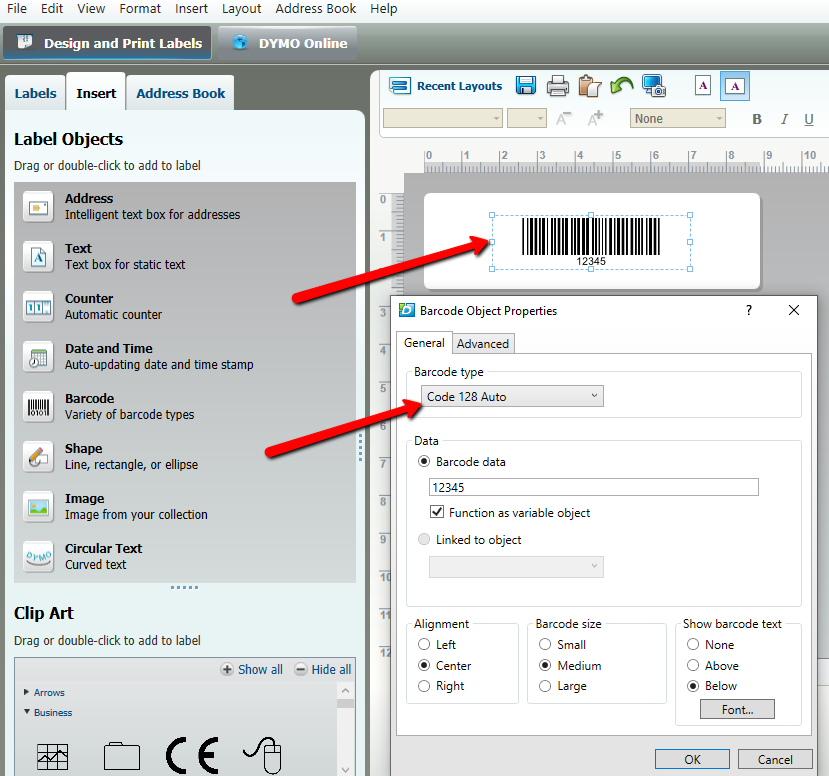Click Hide all clip art categories
The width and height of the screenshot is (829, 776).
323,669
